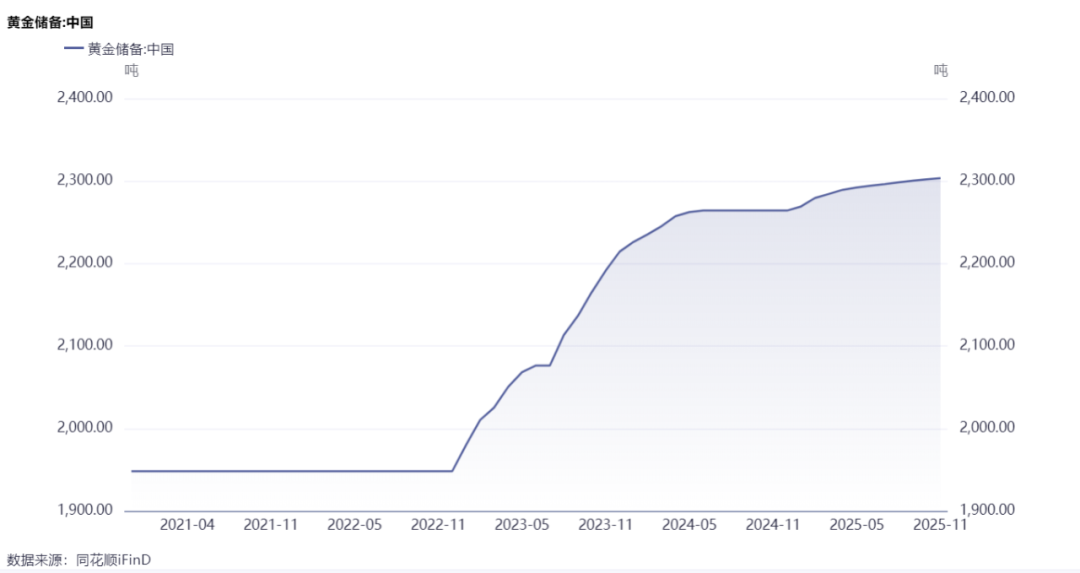Click left axis value 2,300.00
1080x573 pixels.
[x=85, y=180]
